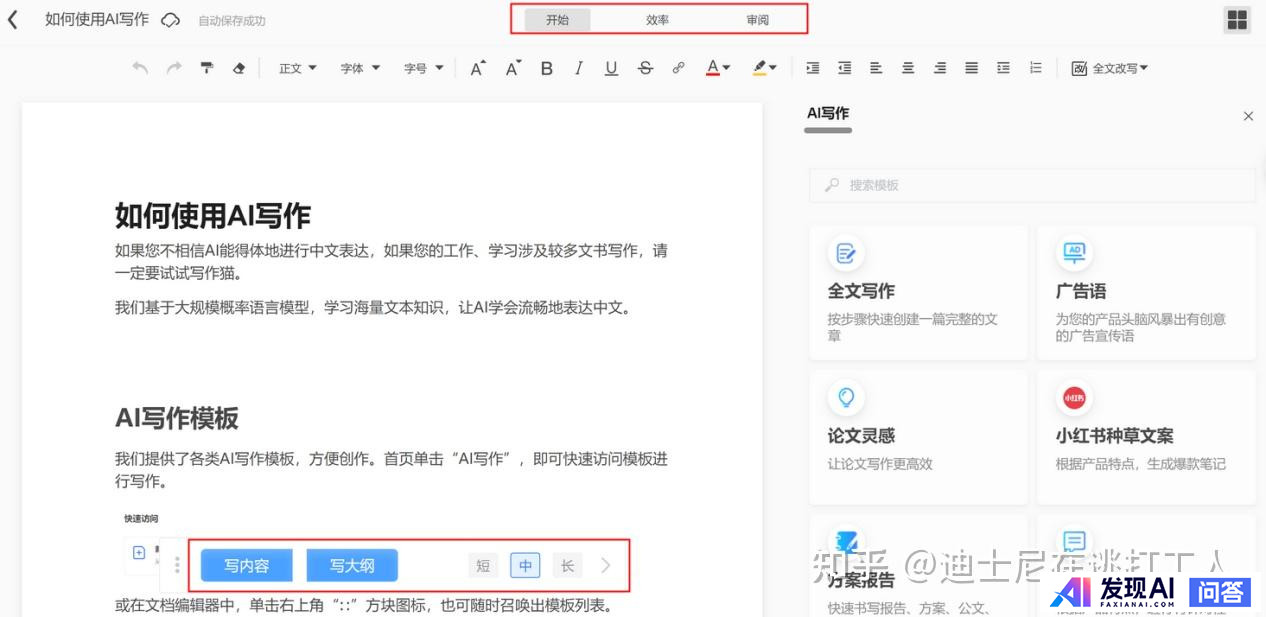The width and height of the screenshot is (1266, 617).
Task: Click the 写内容 button
Action: [247, 566]
